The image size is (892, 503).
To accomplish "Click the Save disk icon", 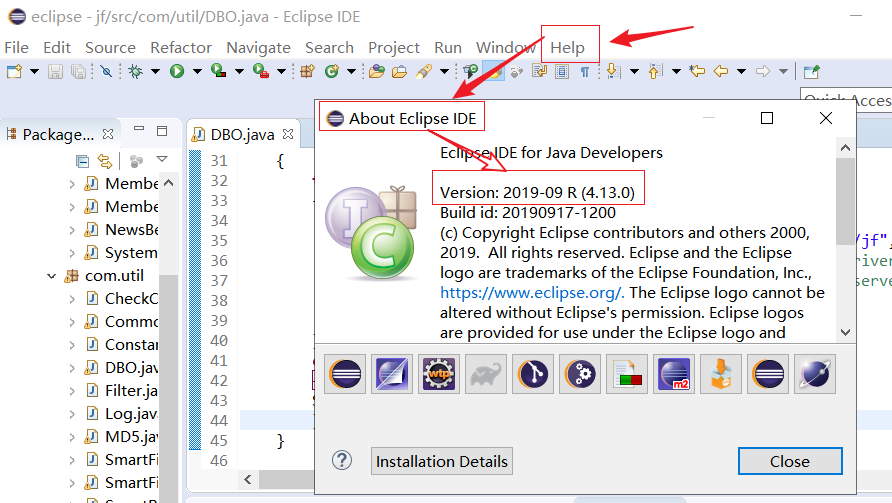I will pos(55,72).
